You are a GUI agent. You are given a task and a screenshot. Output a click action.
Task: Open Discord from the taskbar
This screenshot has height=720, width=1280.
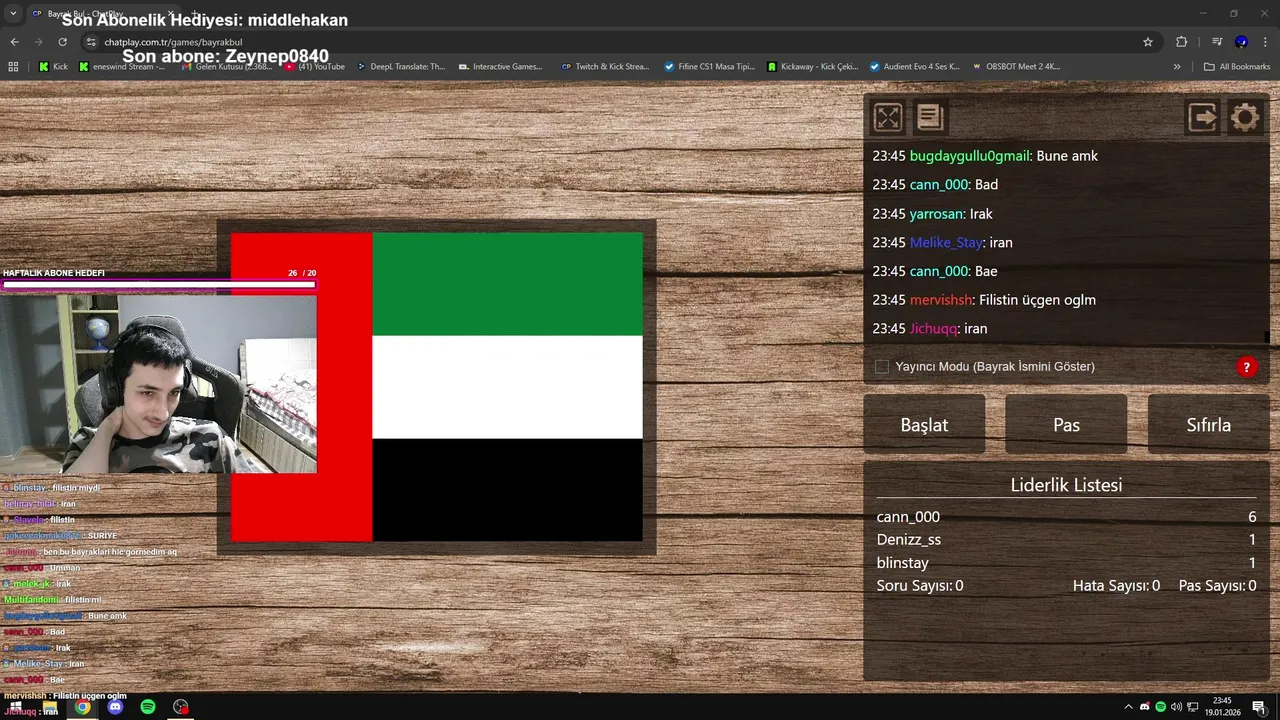tap(115, 707)
